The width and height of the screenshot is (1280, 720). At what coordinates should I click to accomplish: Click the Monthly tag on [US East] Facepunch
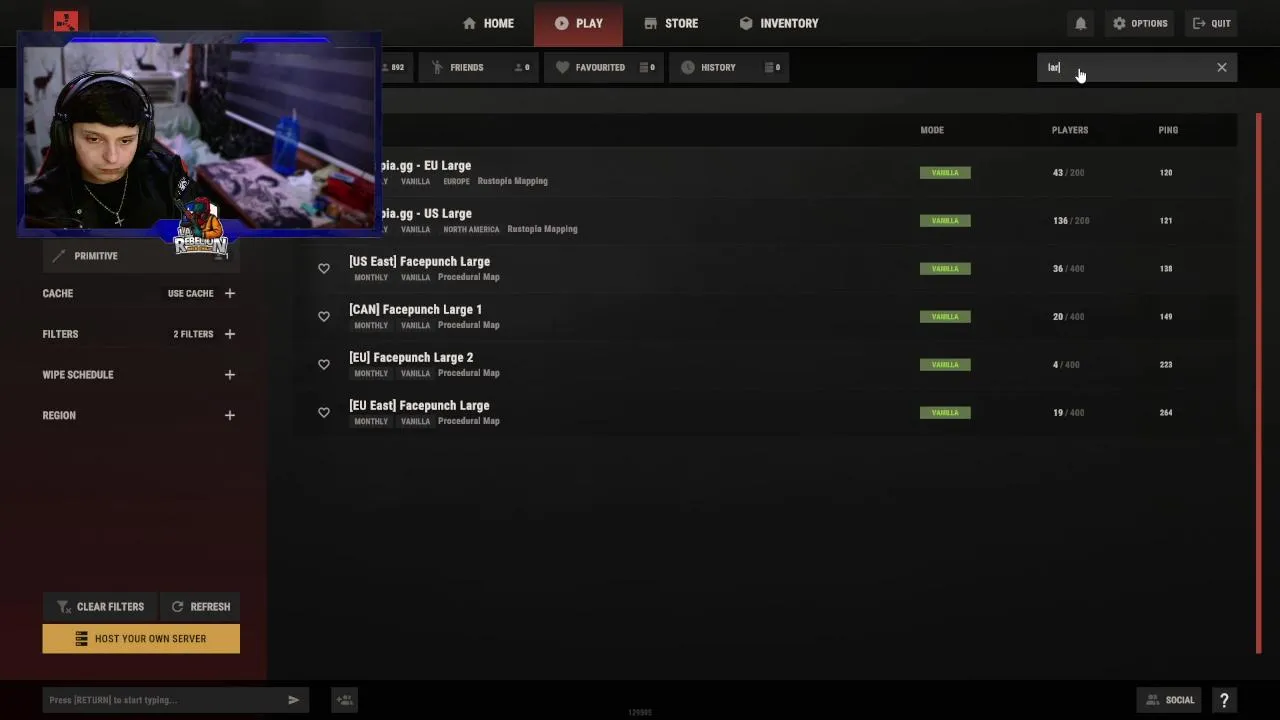371,277
